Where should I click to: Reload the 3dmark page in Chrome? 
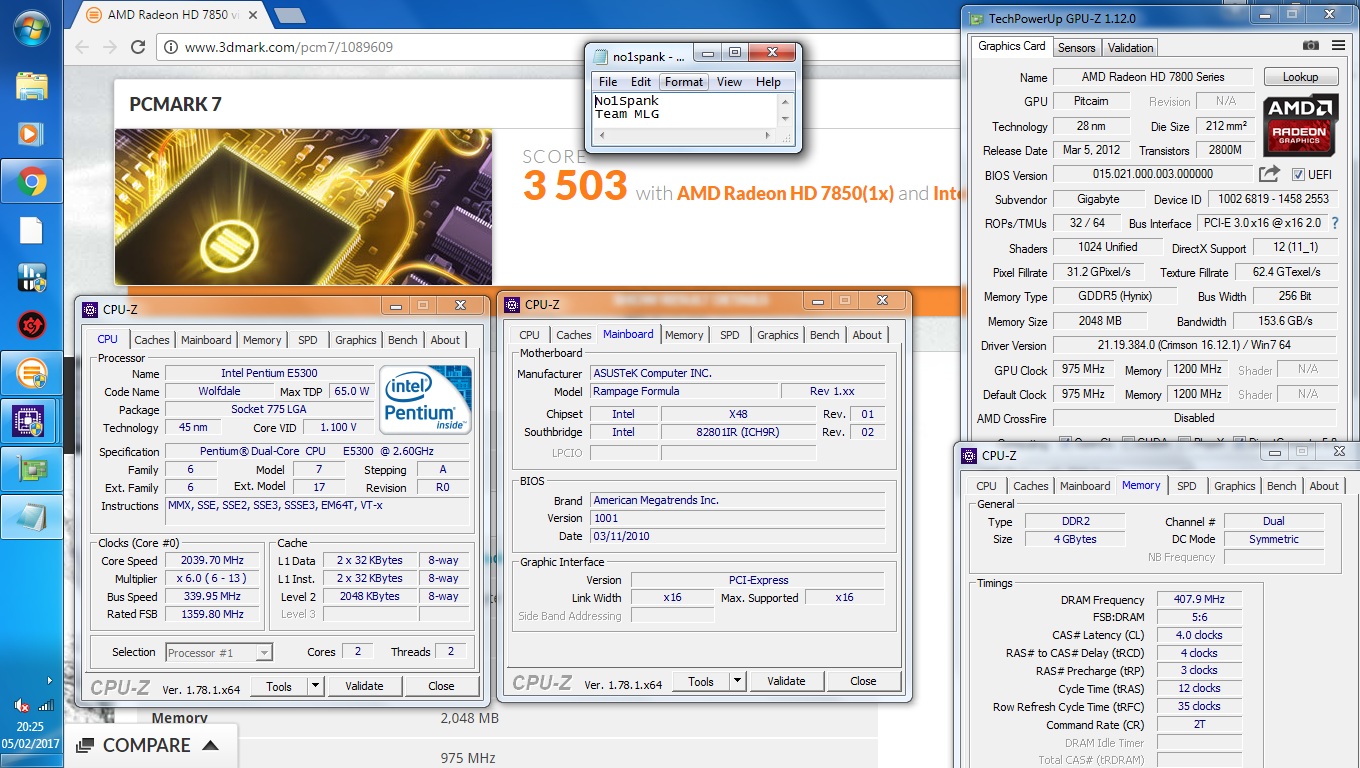click(x=138, y=47)
